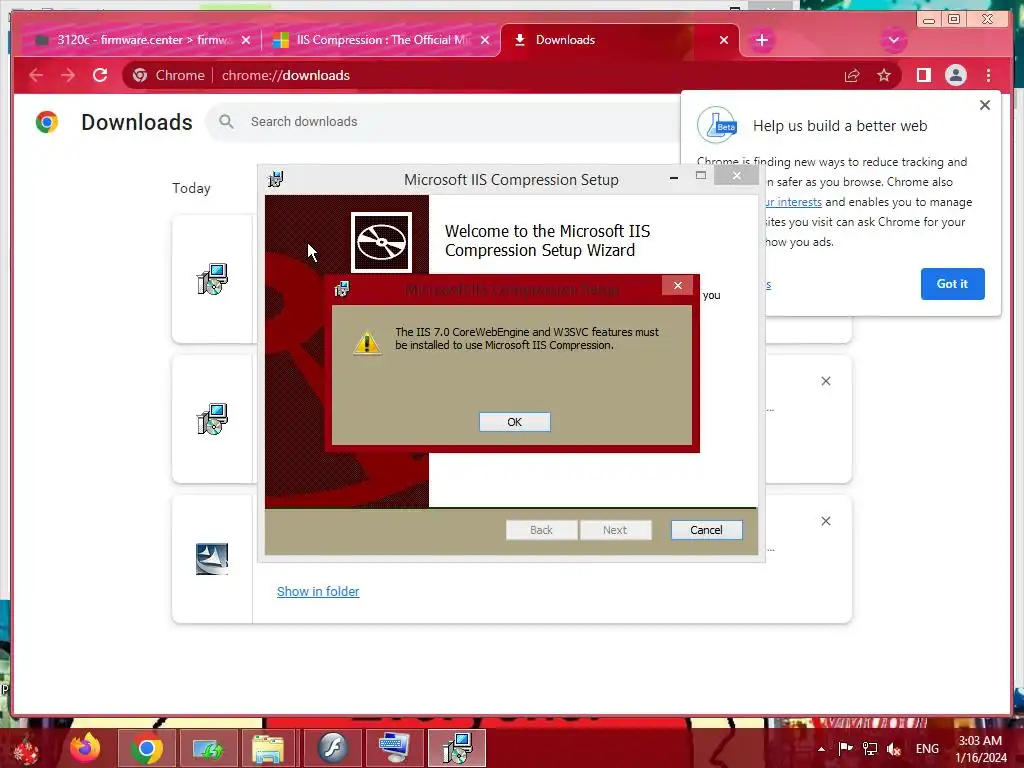Click the ENG language indicator
Viewport: 1024px width, 768px height.
(x=927, y=749)
